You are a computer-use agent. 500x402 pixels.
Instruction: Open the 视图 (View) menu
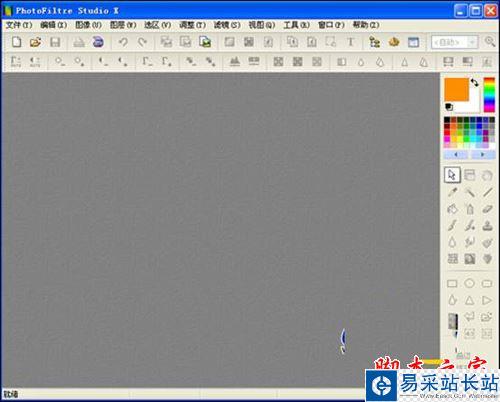tap(262, 25)
